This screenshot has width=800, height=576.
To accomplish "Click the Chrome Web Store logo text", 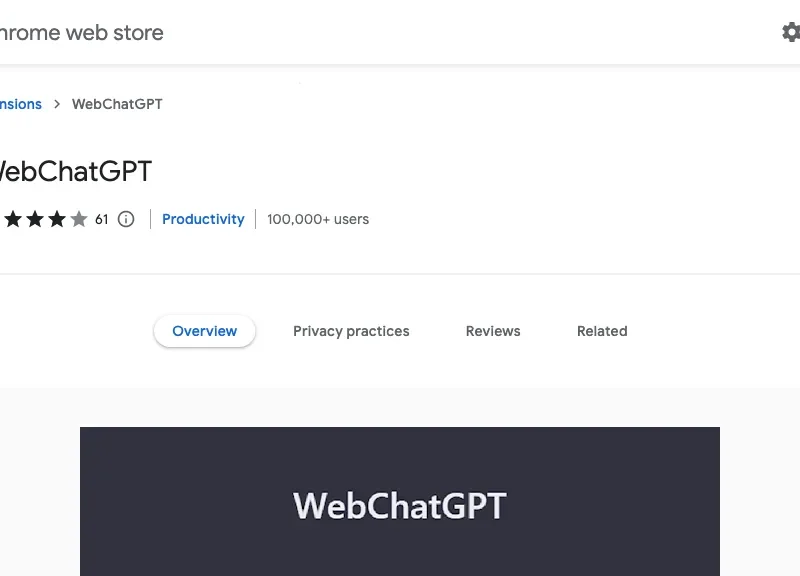I will (80, 32).
